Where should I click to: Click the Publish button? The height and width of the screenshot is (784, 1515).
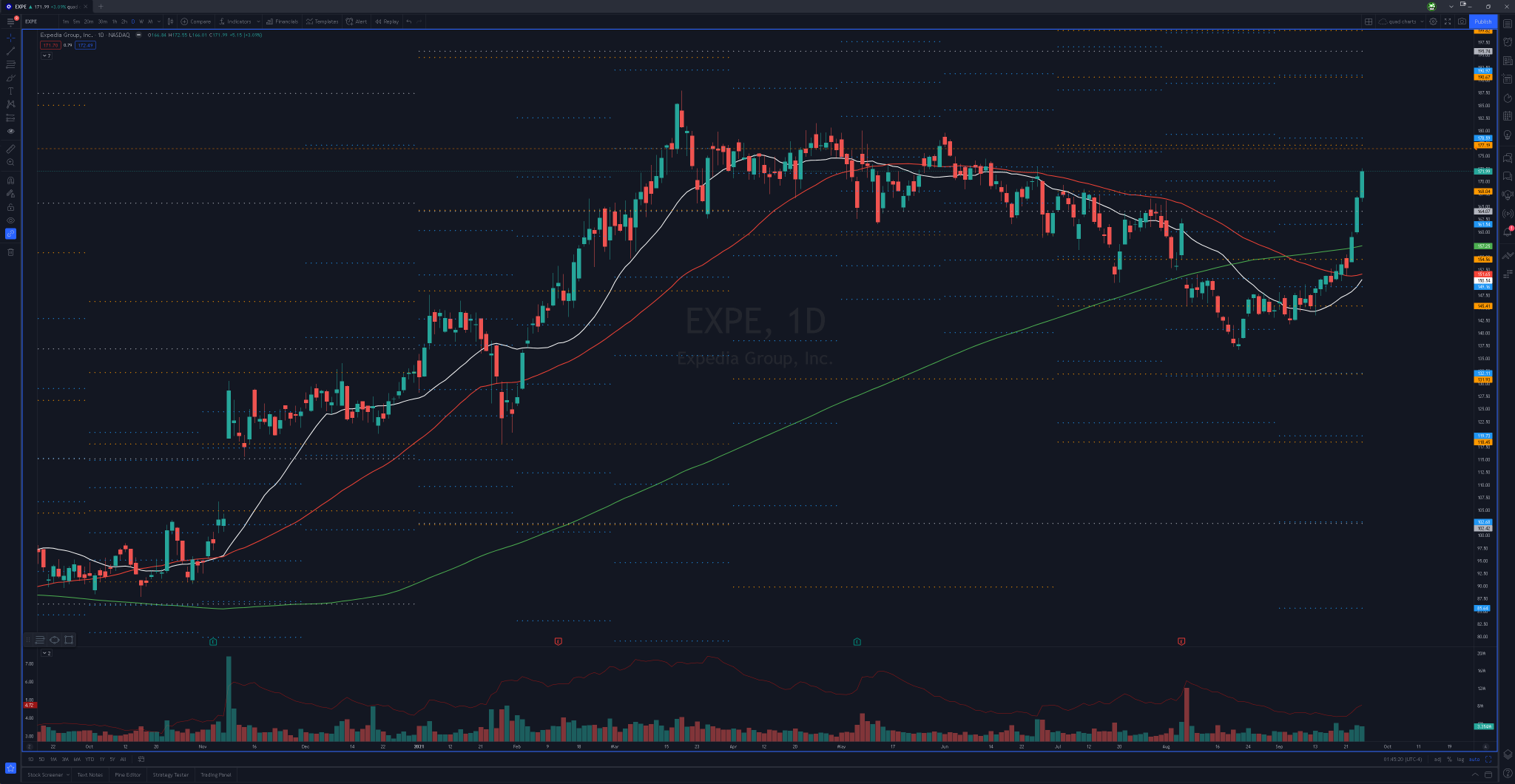click(x=1483, y=21)
